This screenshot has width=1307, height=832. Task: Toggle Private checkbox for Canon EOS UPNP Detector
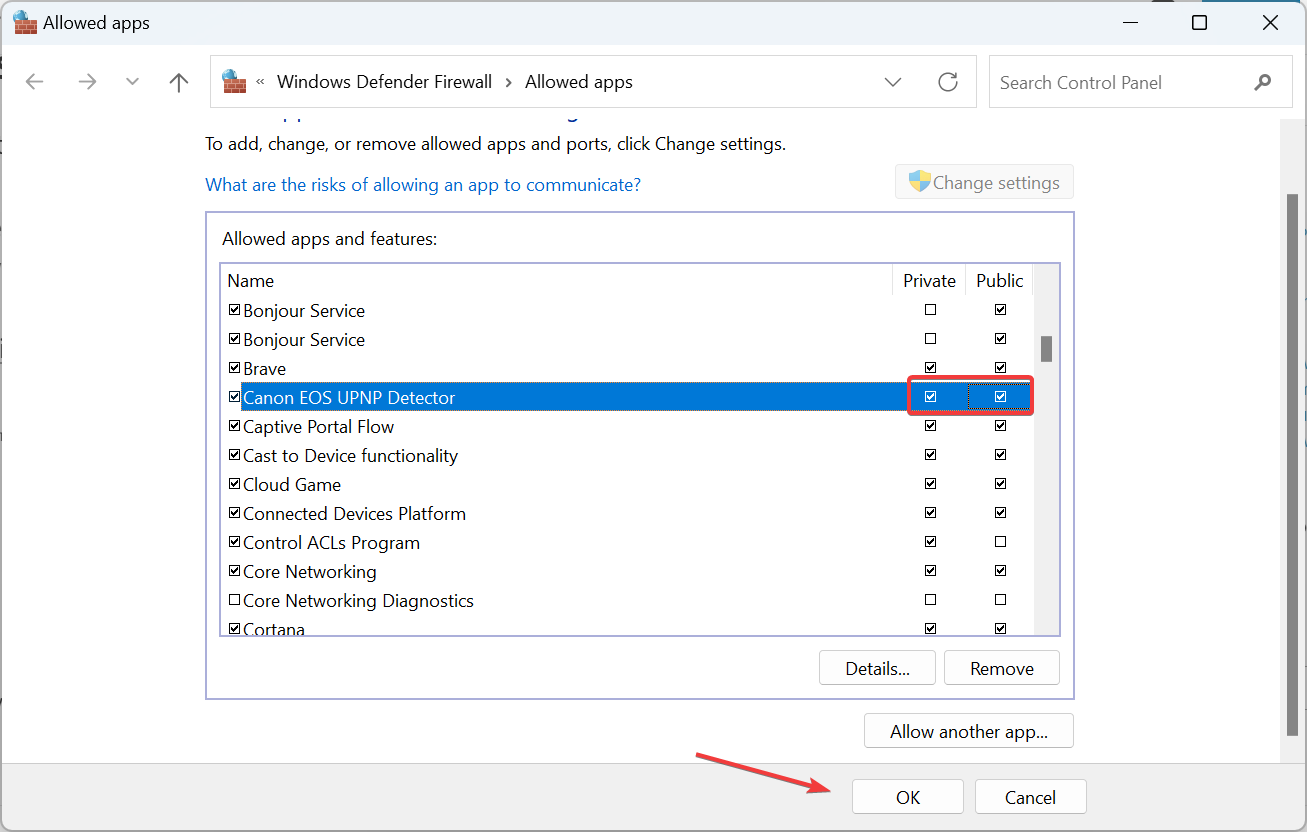(931, 397)
